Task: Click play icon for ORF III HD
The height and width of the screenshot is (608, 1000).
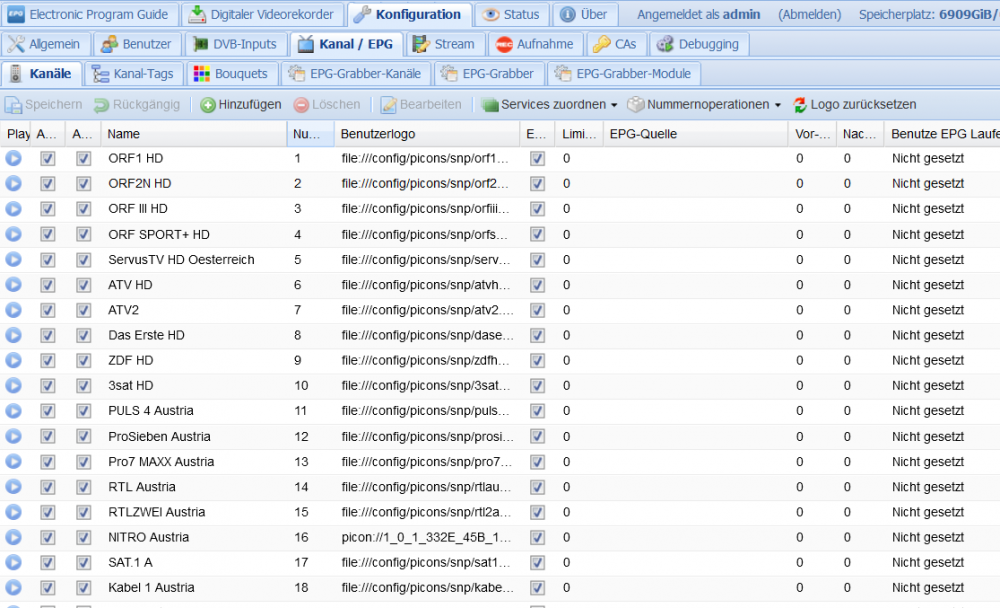Action: coord(13,209)
